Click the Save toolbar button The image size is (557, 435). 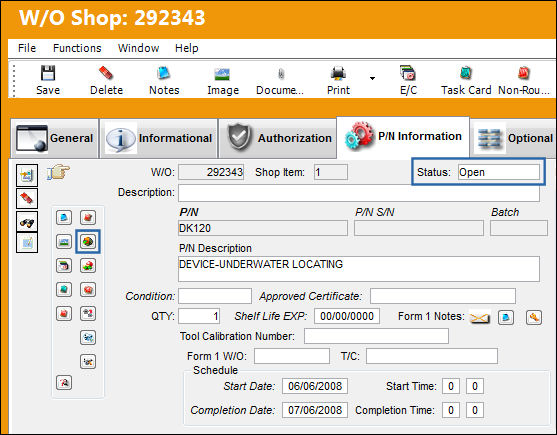point(48,80)
